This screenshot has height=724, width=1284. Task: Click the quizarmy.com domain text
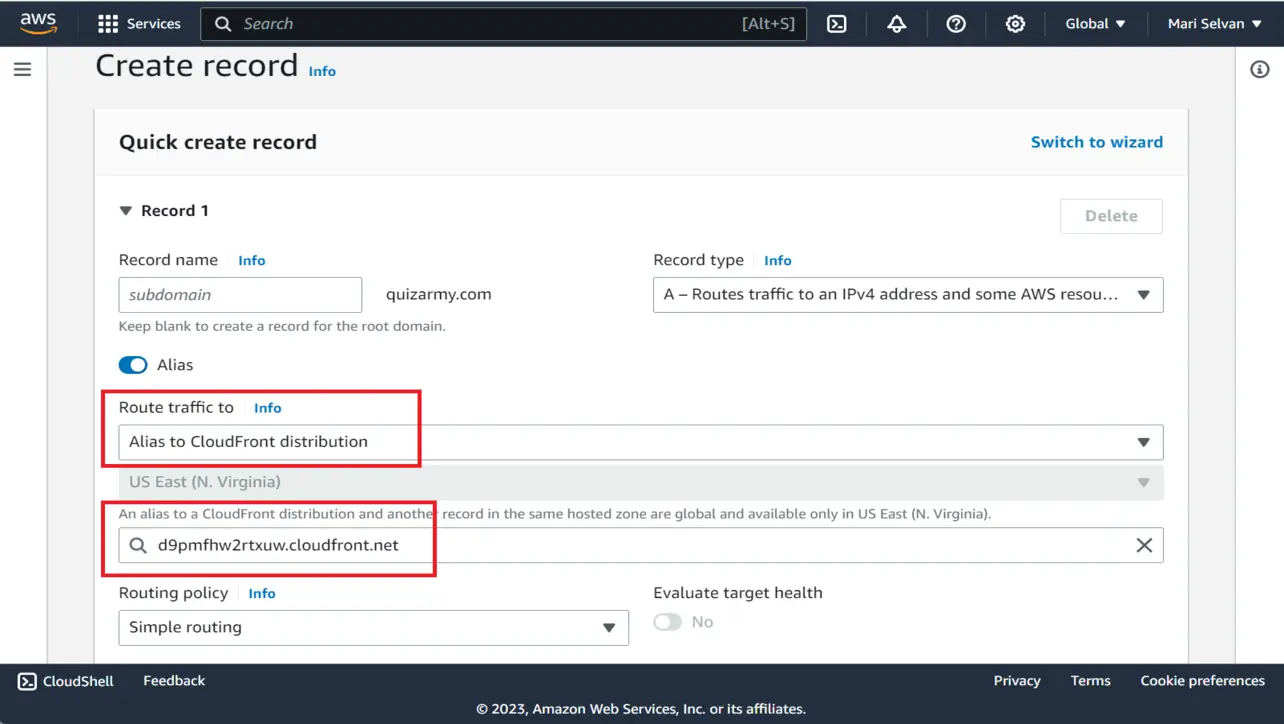coord(439,295)
